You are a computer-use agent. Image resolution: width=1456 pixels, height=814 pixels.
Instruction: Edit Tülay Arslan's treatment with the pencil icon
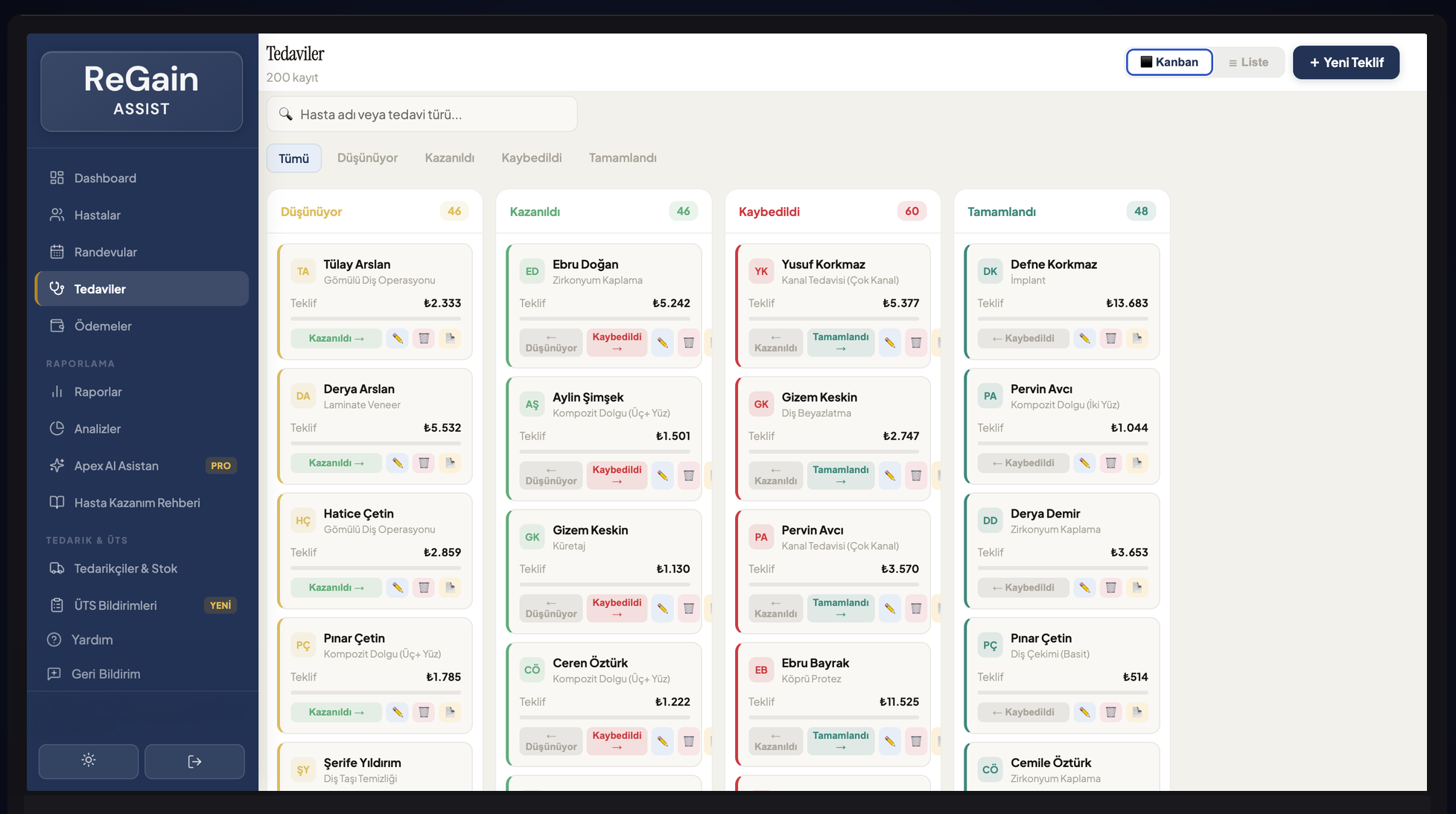(397, 338)
